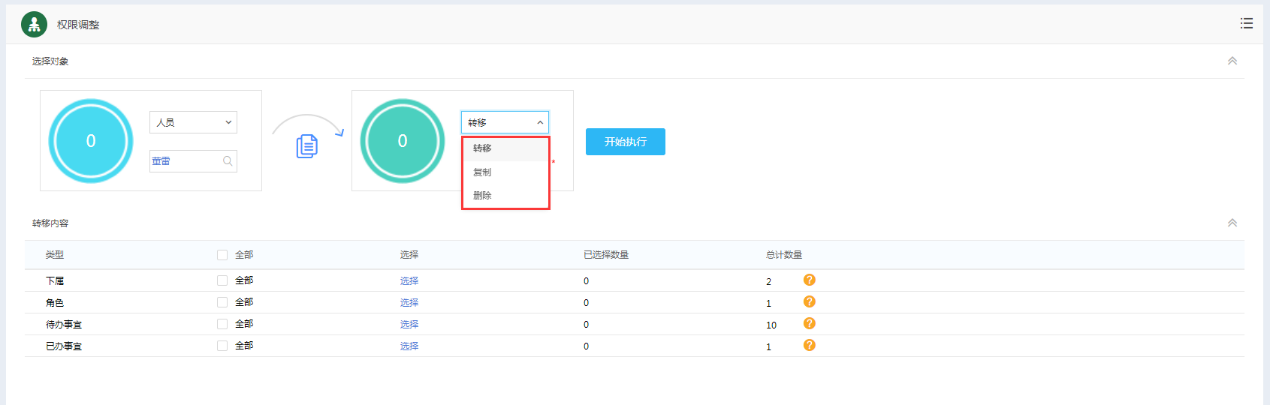Collapse the 转移内容 section
The width and height of the screenshot is (1270, 405).
tap(1232, 223)
